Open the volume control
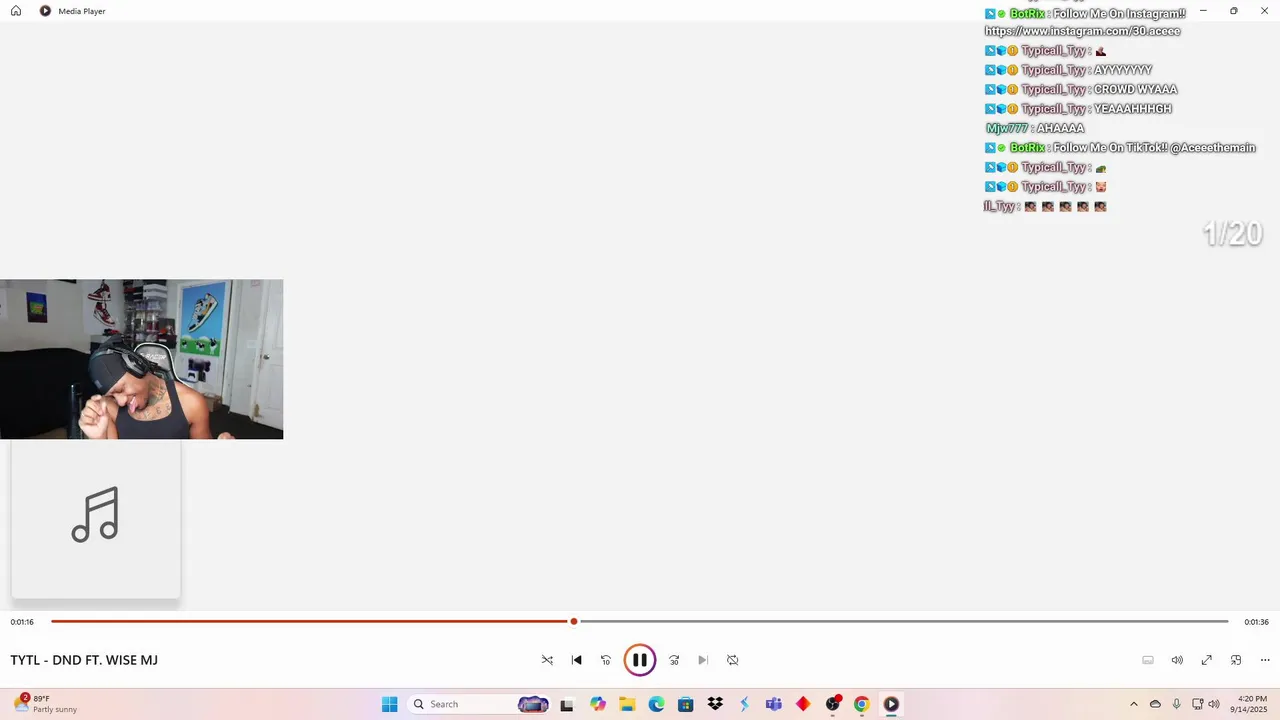This screenshot has width=1280, height=720. 1177,660
